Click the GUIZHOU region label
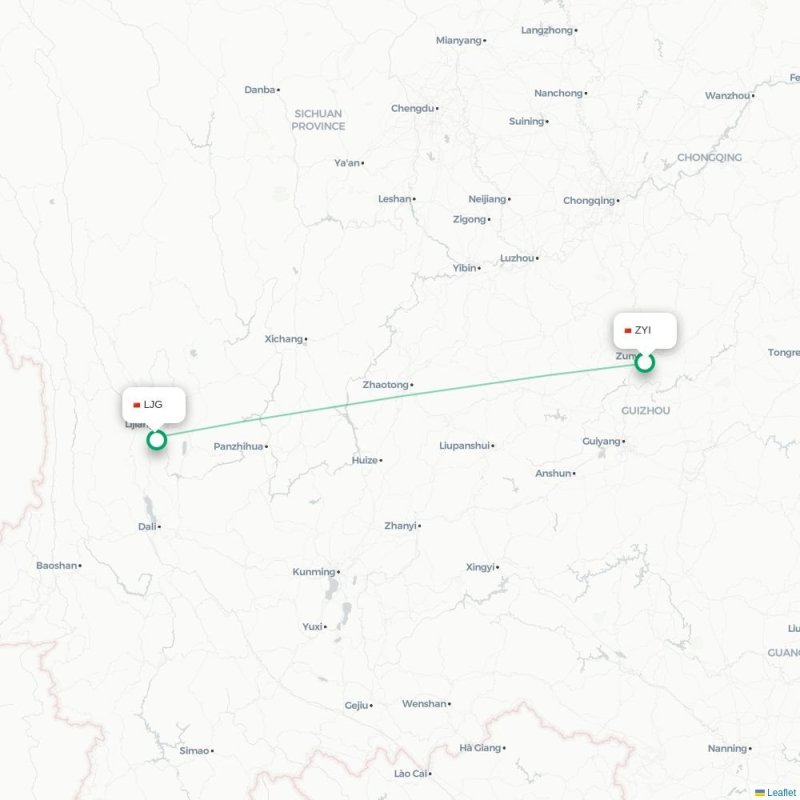The width and height of the screenshot is (800, 800). click(x=645, y=411)
